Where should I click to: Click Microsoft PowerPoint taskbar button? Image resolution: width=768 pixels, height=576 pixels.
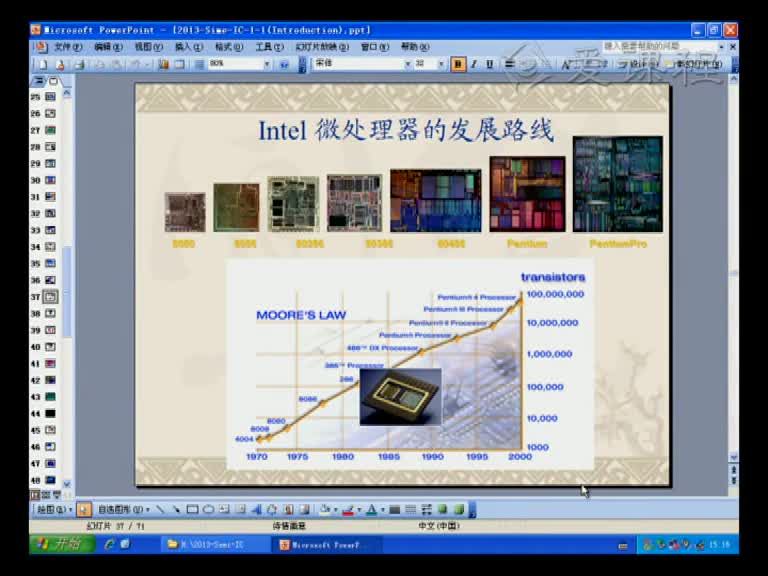[x=326, y=544]
